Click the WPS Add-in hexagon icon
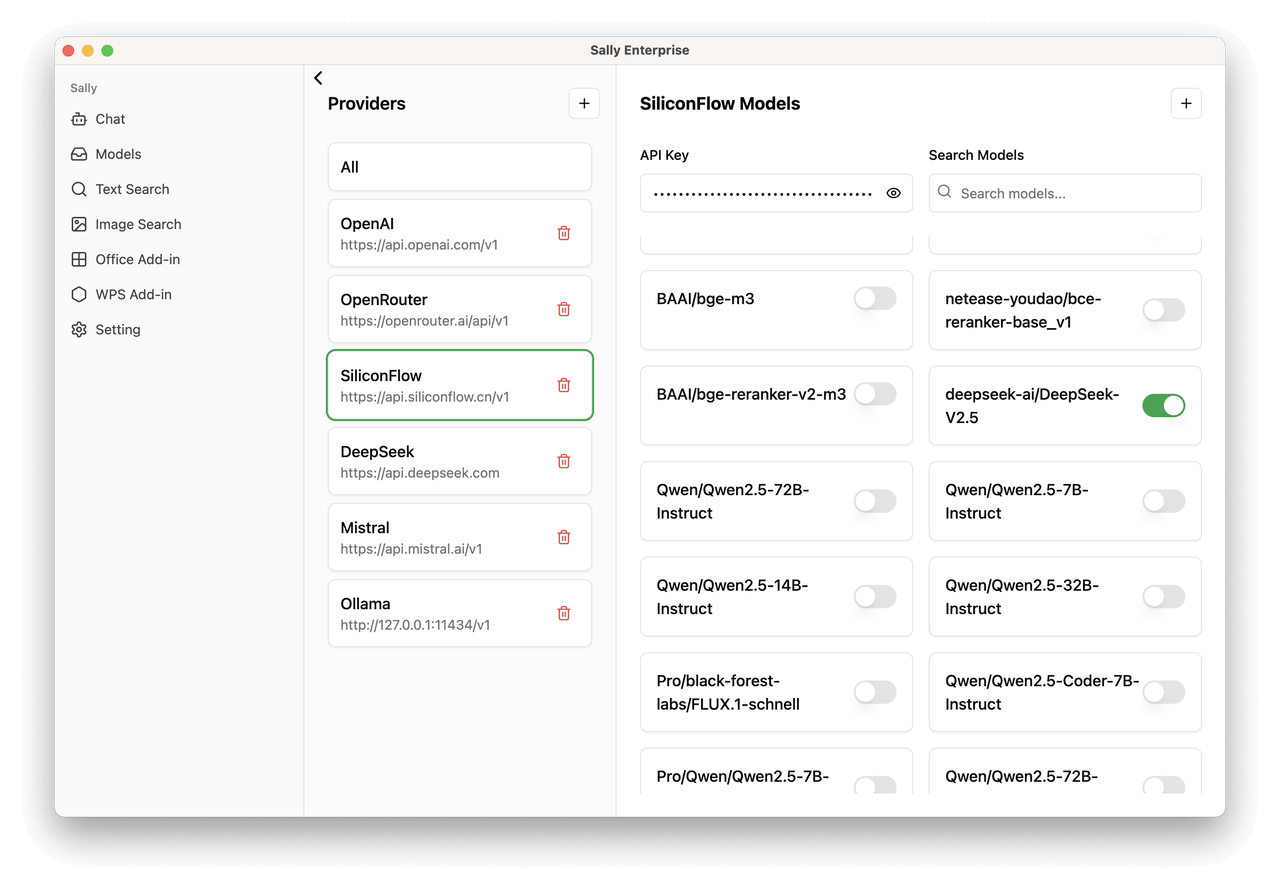Image resolution: width=1280 pixels, height=889 pixels. 79,294
